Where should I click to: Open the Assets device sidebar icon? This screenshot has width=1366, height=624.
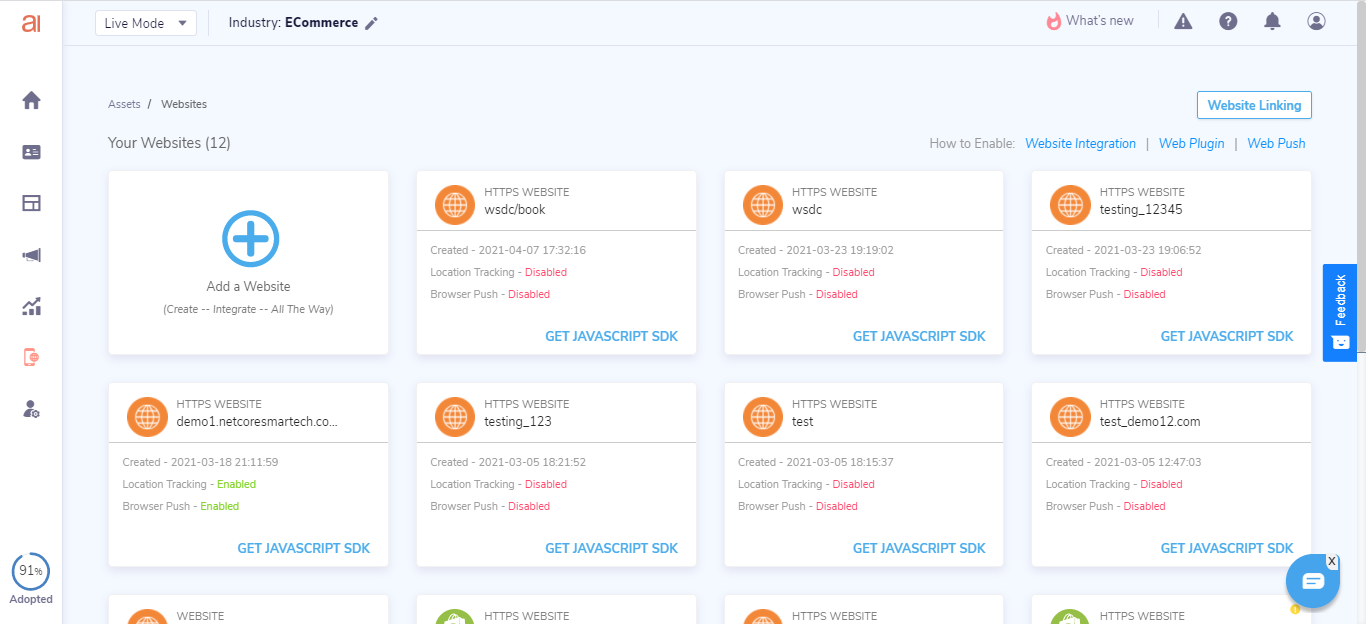pyautogui.click(x=31, y=357)
